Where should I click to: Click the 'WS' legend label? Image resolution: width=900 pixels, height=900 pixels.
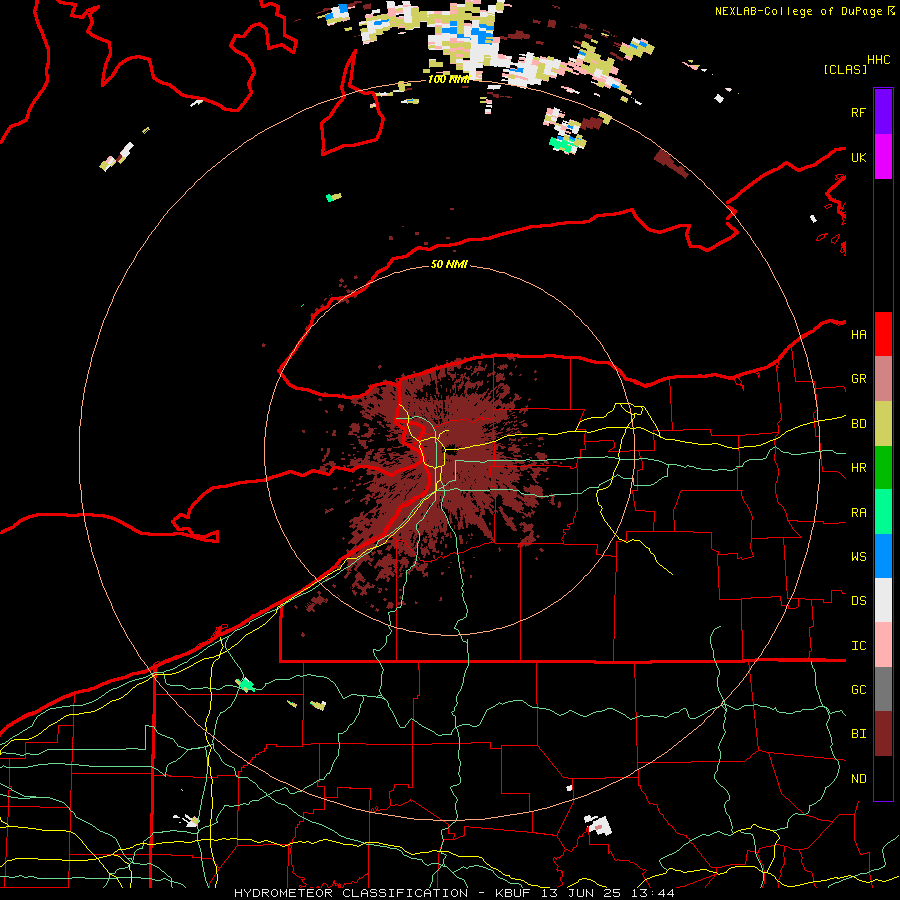tap(858, 557)
